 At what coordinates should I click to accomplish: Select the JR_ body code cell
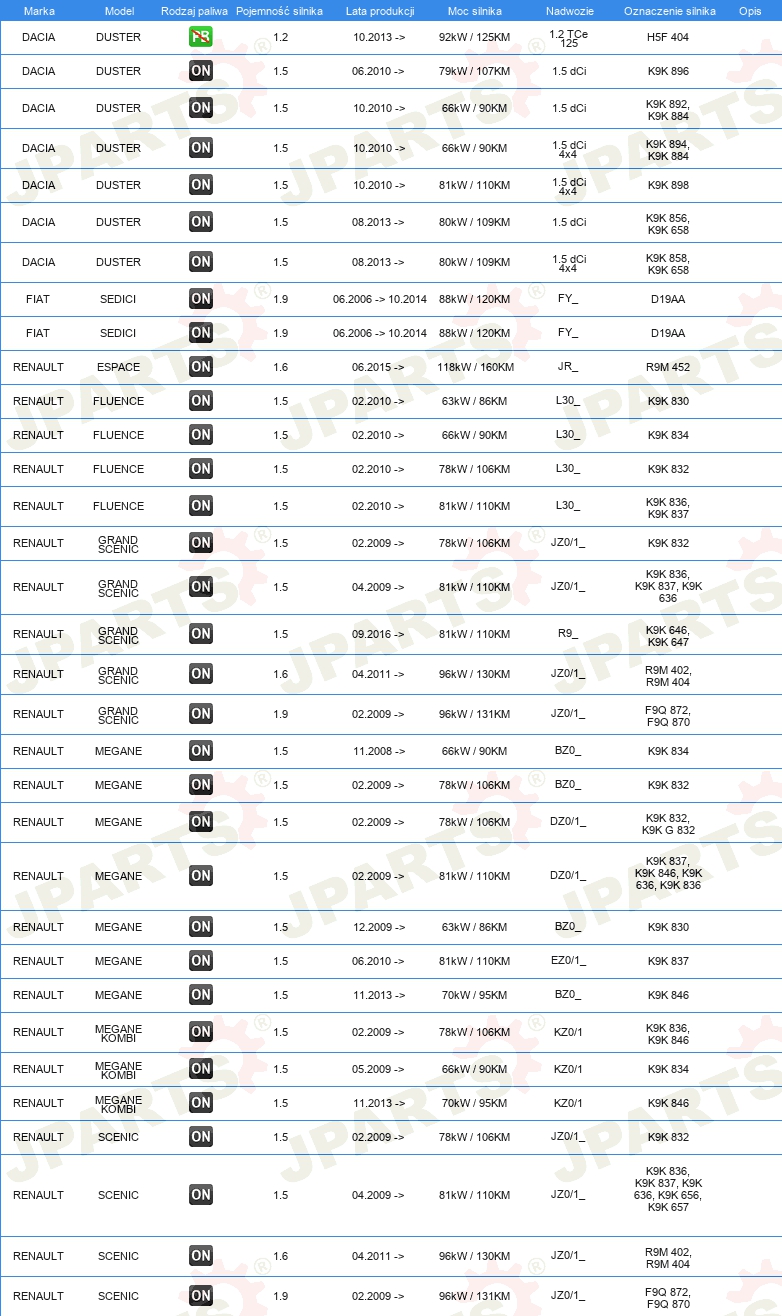pyautogui.click(x=568, y=367)
